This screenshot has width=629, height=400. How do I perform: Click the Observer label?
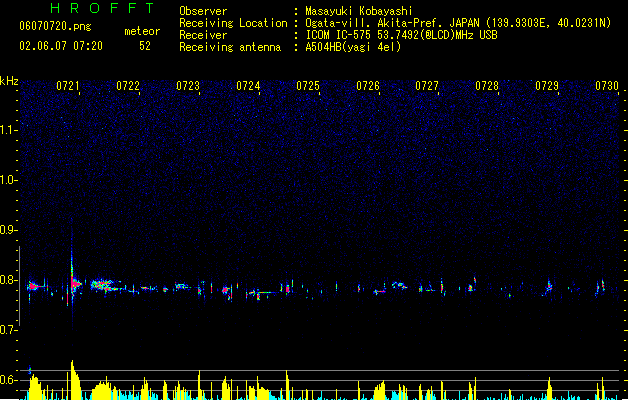pyautogui.click(x=203, y=11)
